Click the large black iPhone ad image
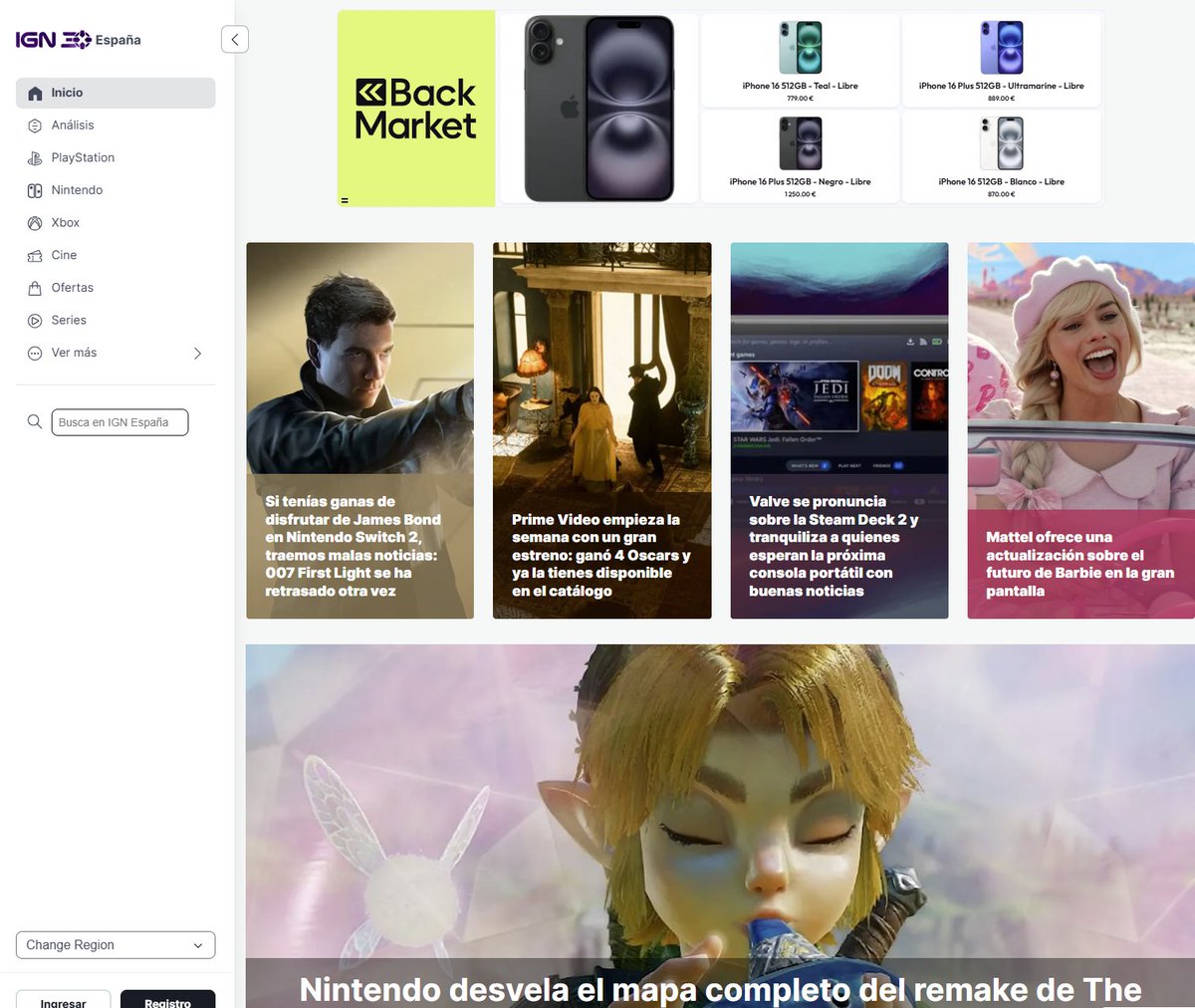1195x1008 pixels. click(597, 109)
